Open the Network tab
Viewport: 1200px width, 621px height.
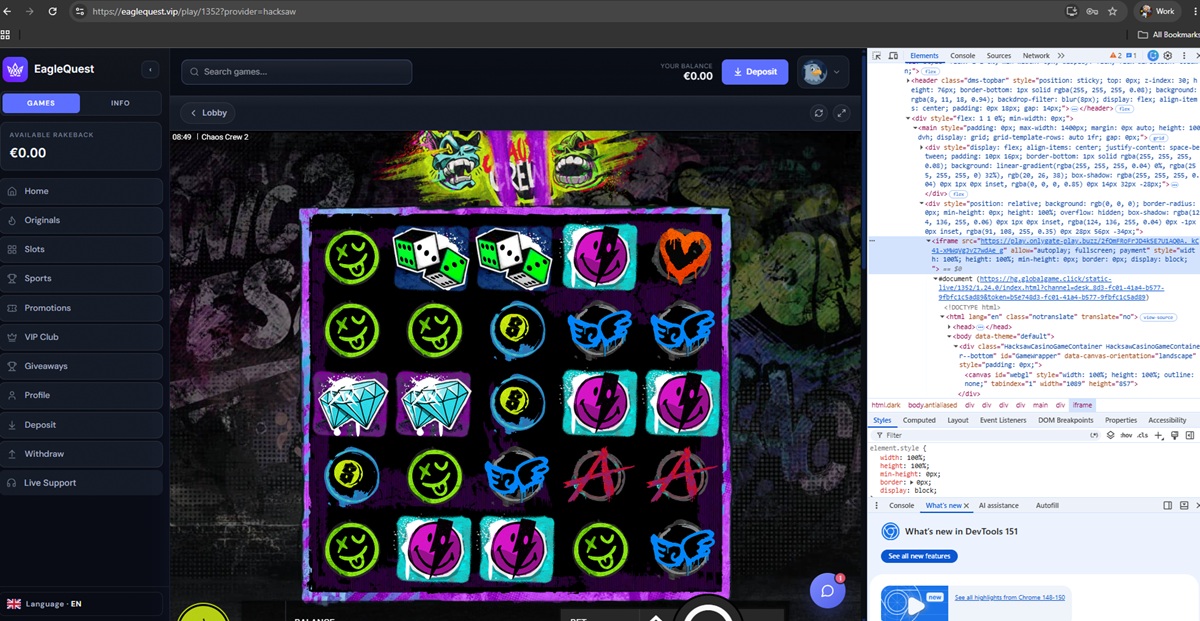[x=1036, y=56]
